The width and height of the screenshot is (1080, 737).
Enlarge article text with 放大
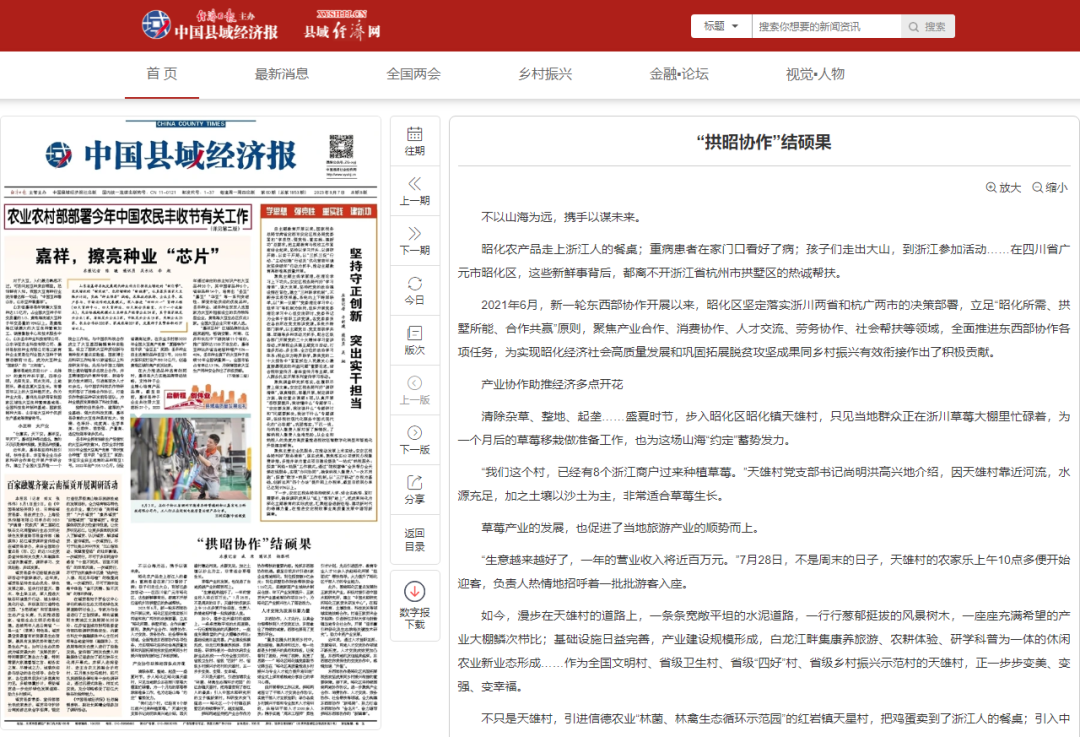[1003, 187]
